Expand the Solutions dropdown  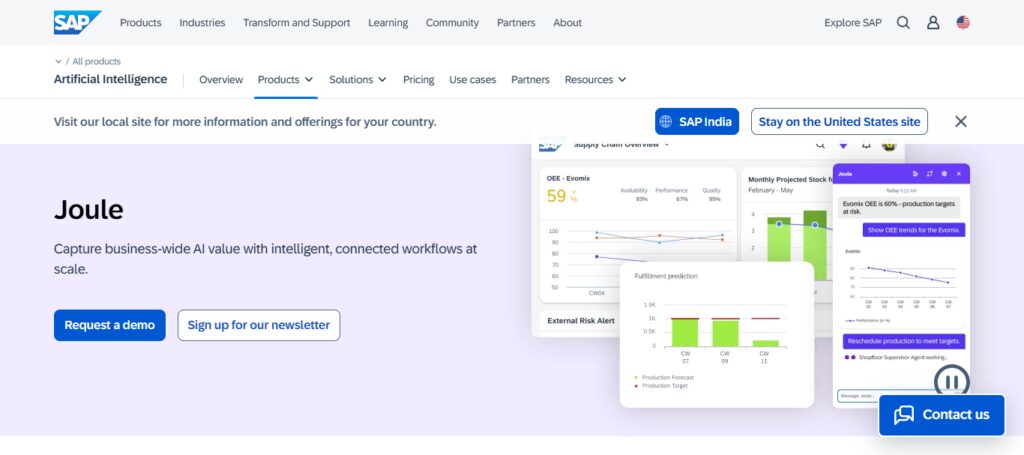click(358, 80)
